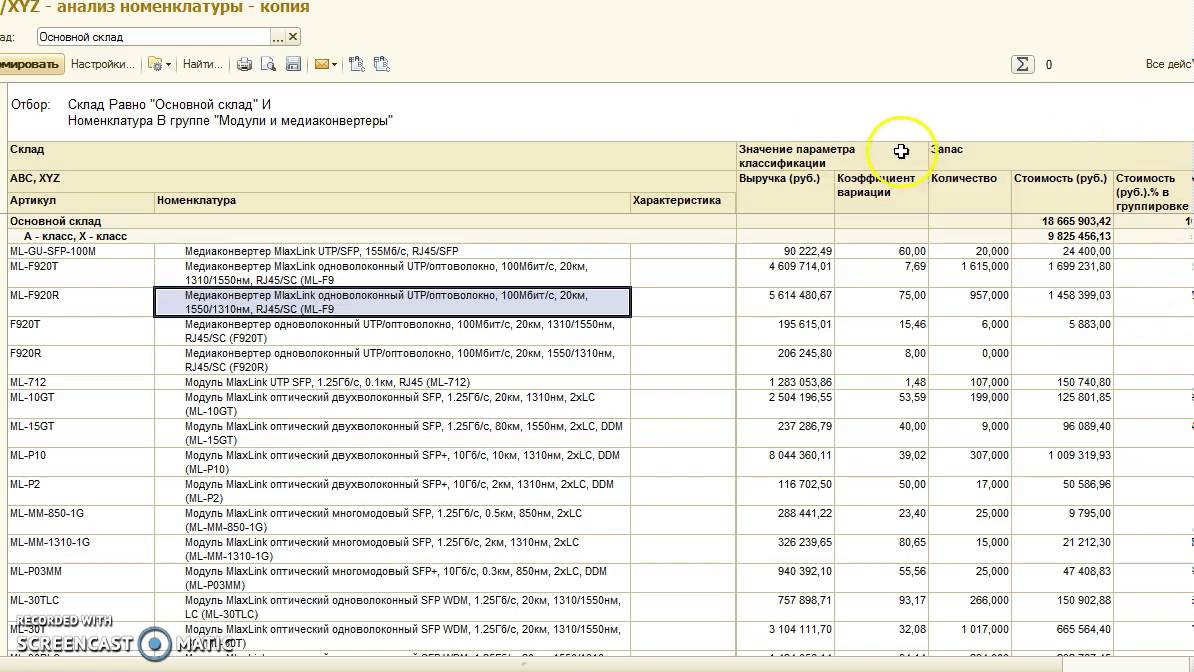Open the Все действия menu
1194x672 pixels.
(x=1169, y=64)
